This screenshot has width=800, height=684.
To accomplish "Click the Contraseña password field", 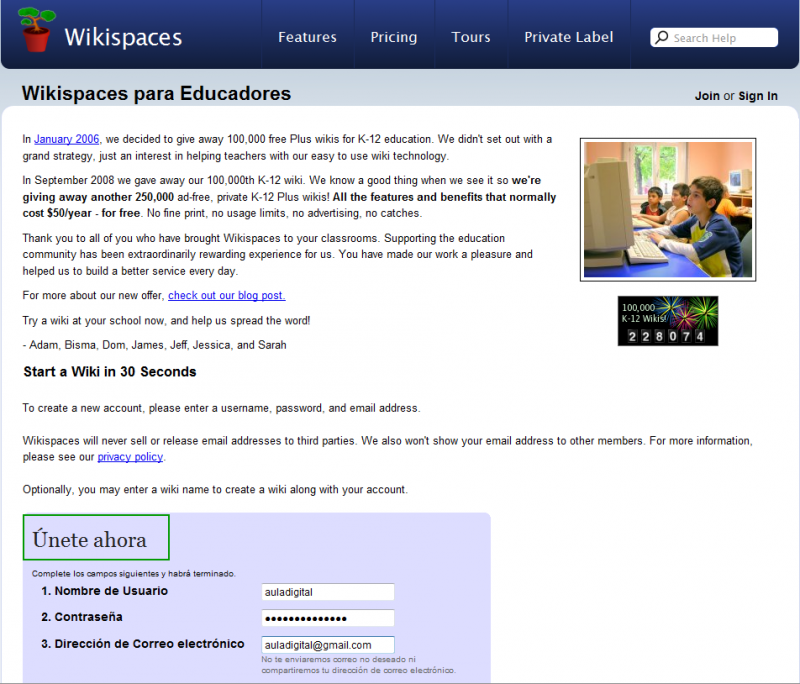I will click(x=328, y=618).
